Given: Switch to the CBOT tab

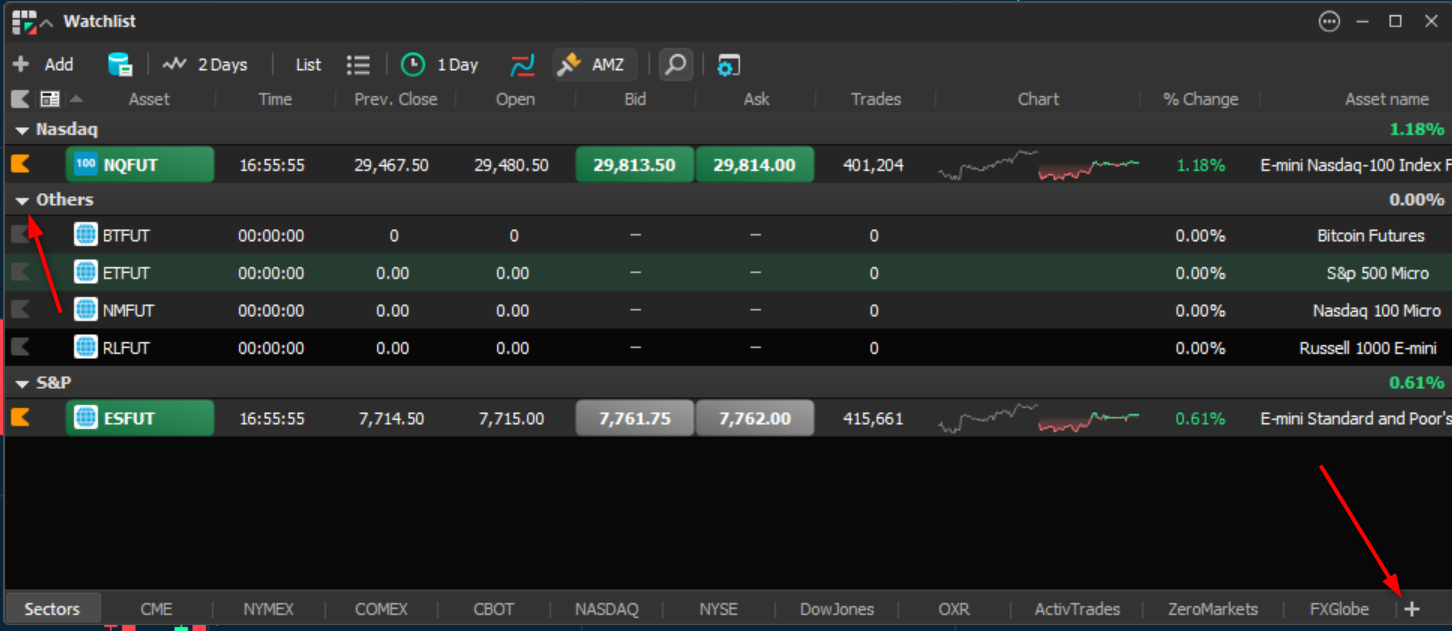Looking at the screenshot, I should [x=493, y=608].
